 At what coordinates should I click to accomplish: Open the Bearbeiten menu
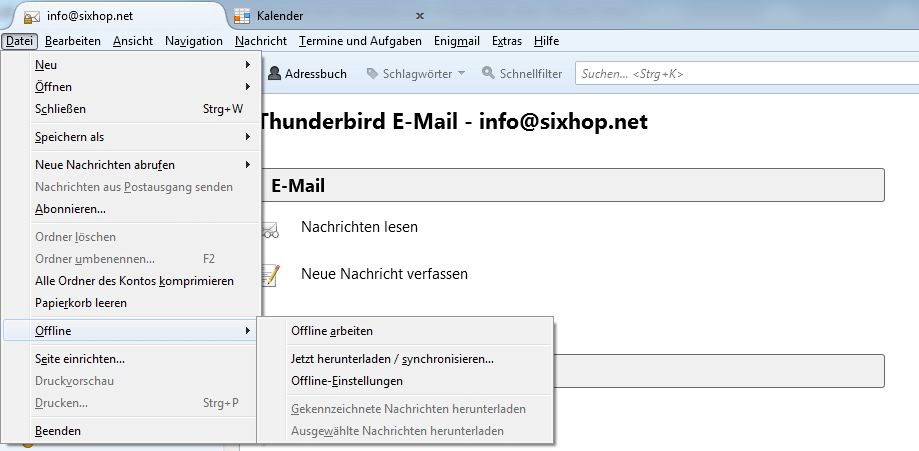click(73, 41)
